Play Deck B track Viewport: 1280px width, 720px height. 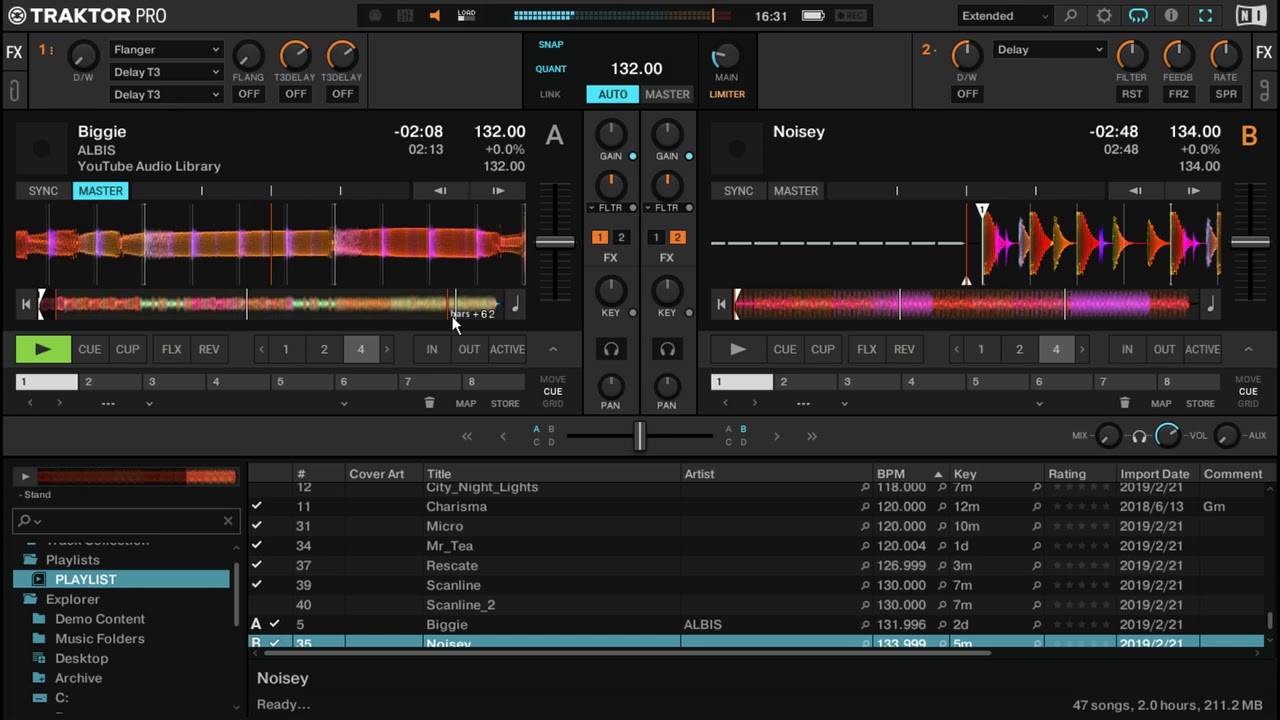pyautogui.click(x=738, y=349)
